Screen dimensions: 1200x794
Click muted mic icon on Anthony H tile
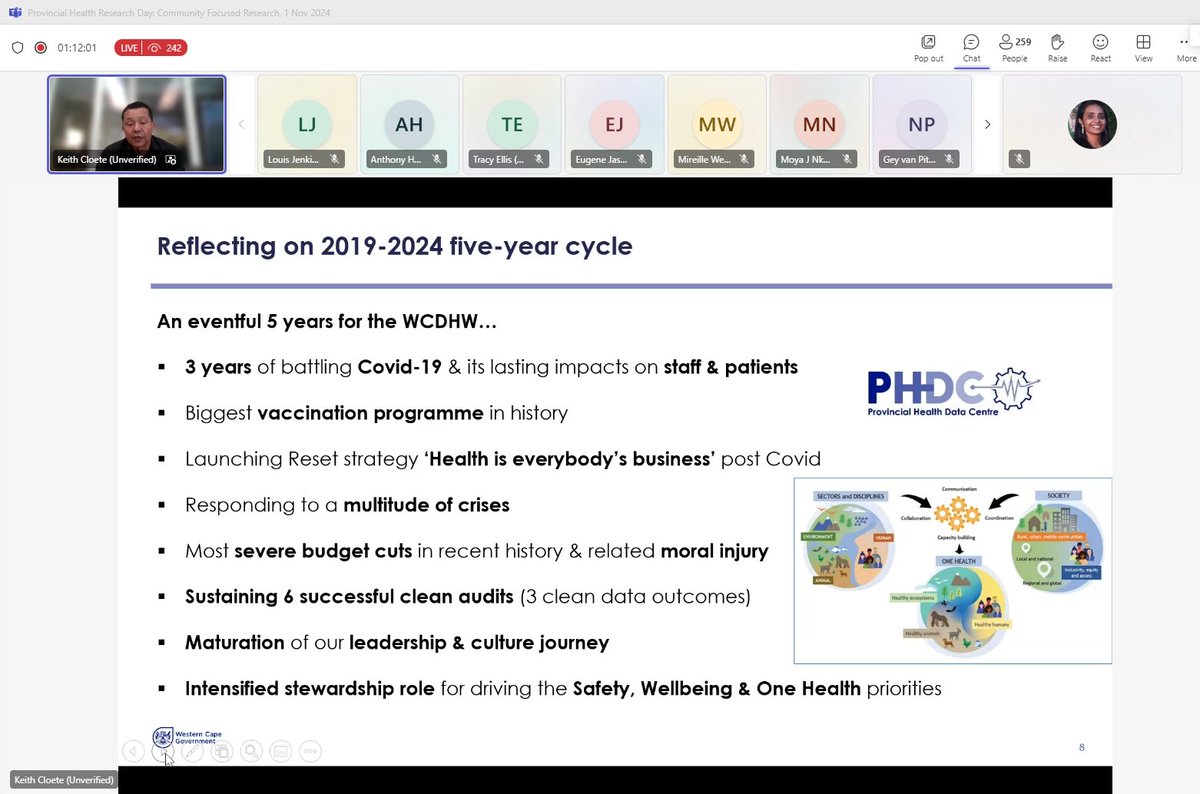click(x=437, y=159)
